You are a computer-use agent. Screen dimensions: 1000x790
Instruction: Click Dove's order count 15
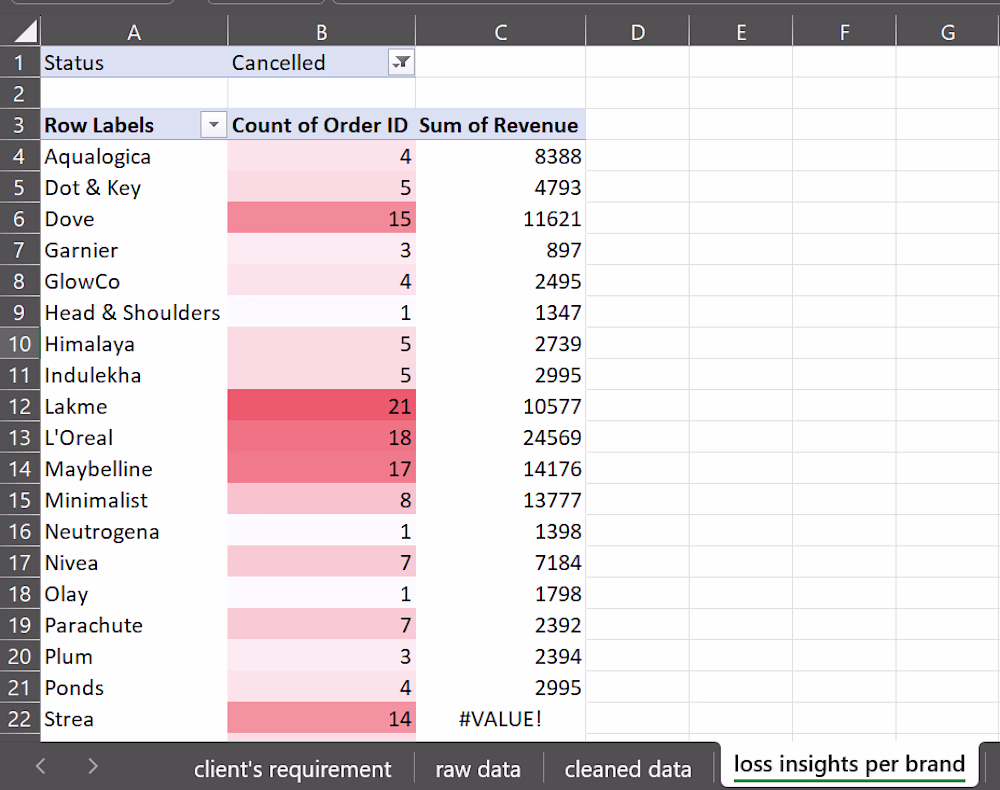[x=321, y=219]
